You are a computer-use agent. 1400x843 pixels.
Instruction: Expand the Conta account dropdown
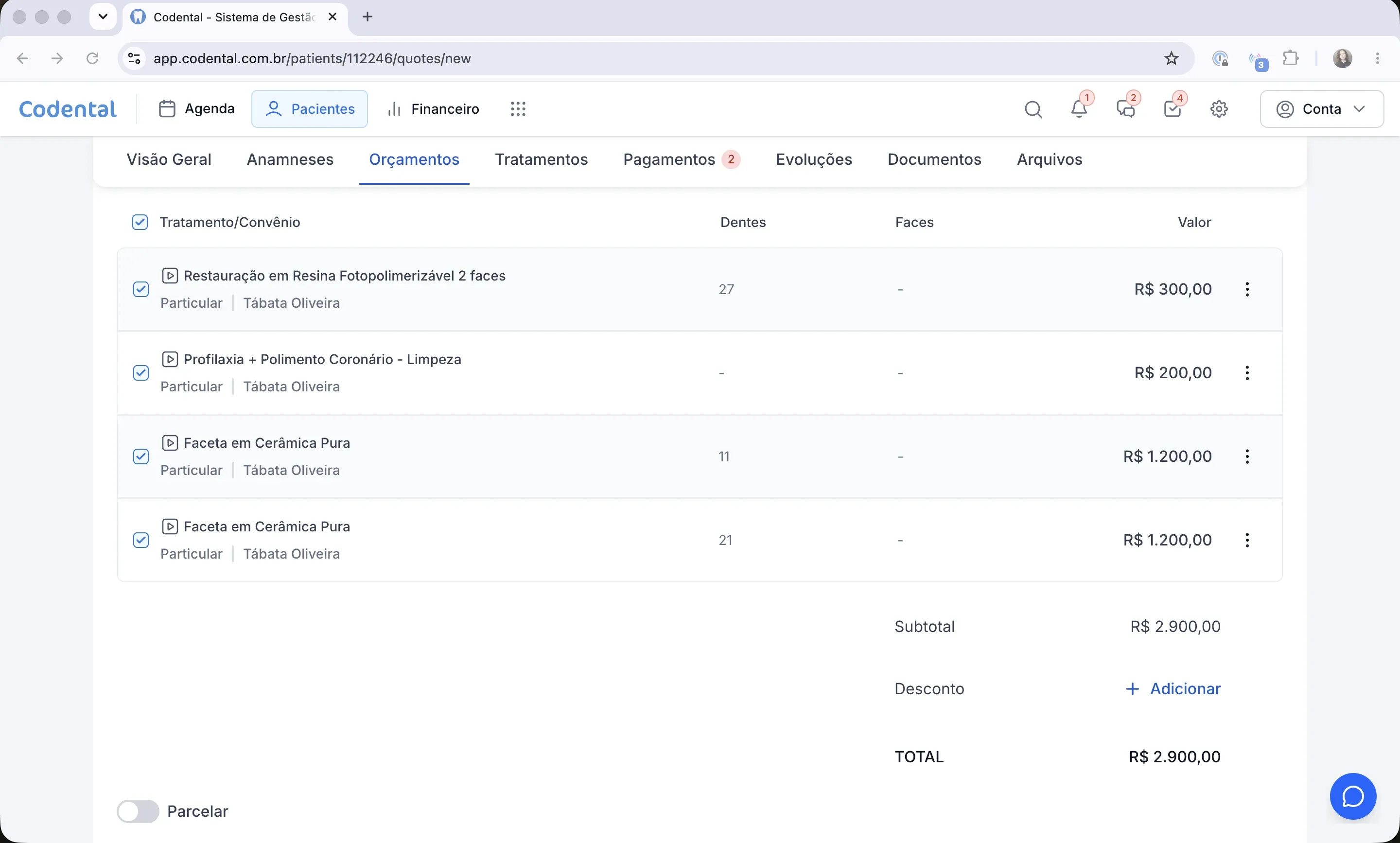[1322, 109]
